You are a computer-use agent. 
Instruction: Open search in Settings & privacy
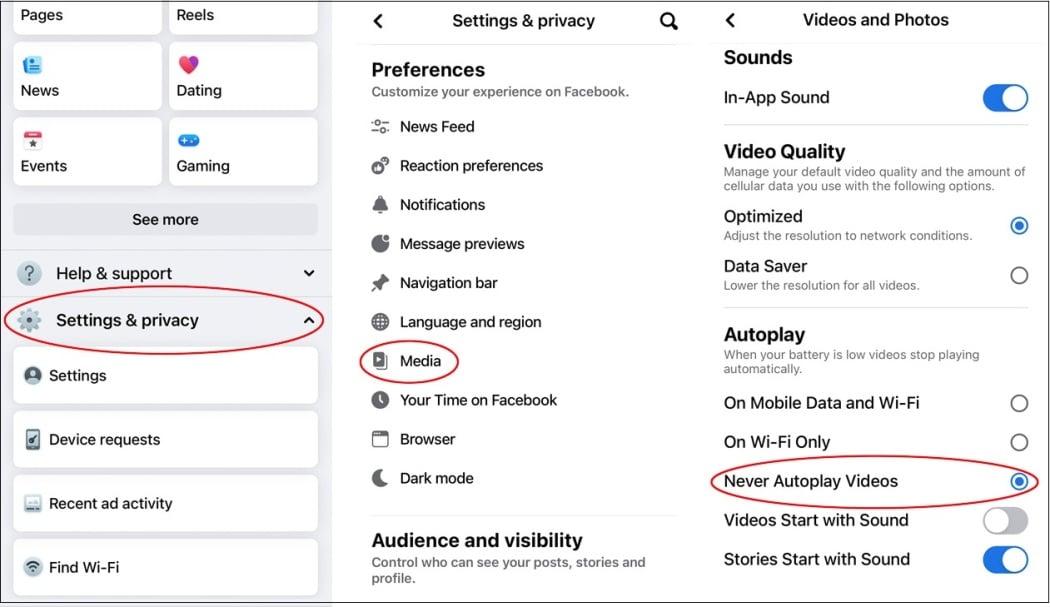click(668, 21)
